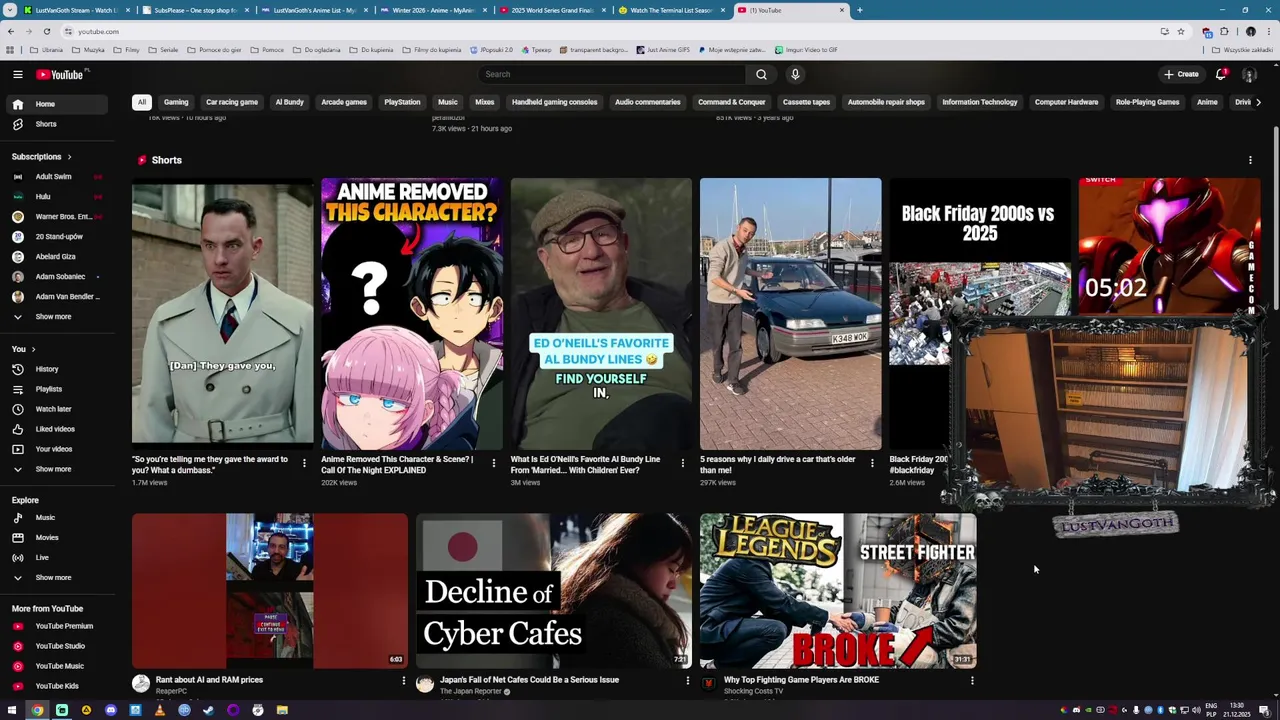
Task: Open ReaperPC channel link
Action: (x=171, y=691)
